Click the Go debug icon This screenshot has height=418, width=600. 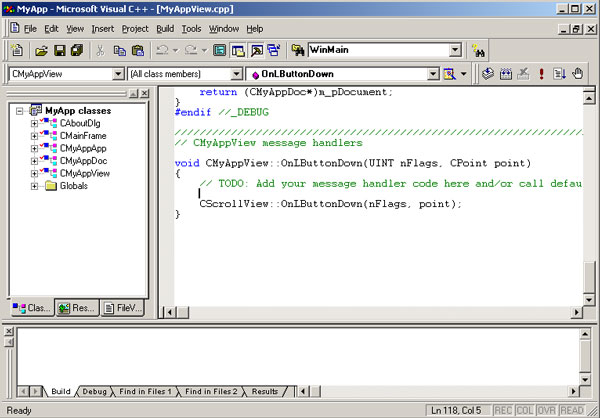(559, 73)
